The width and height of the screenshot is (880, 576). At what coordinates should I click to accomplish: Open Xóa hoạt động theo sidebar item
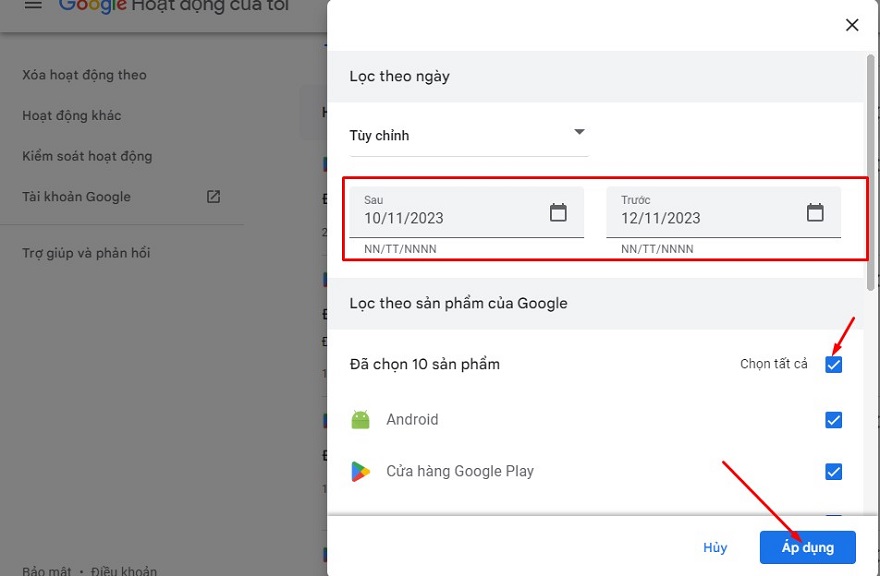coord(84,75)
